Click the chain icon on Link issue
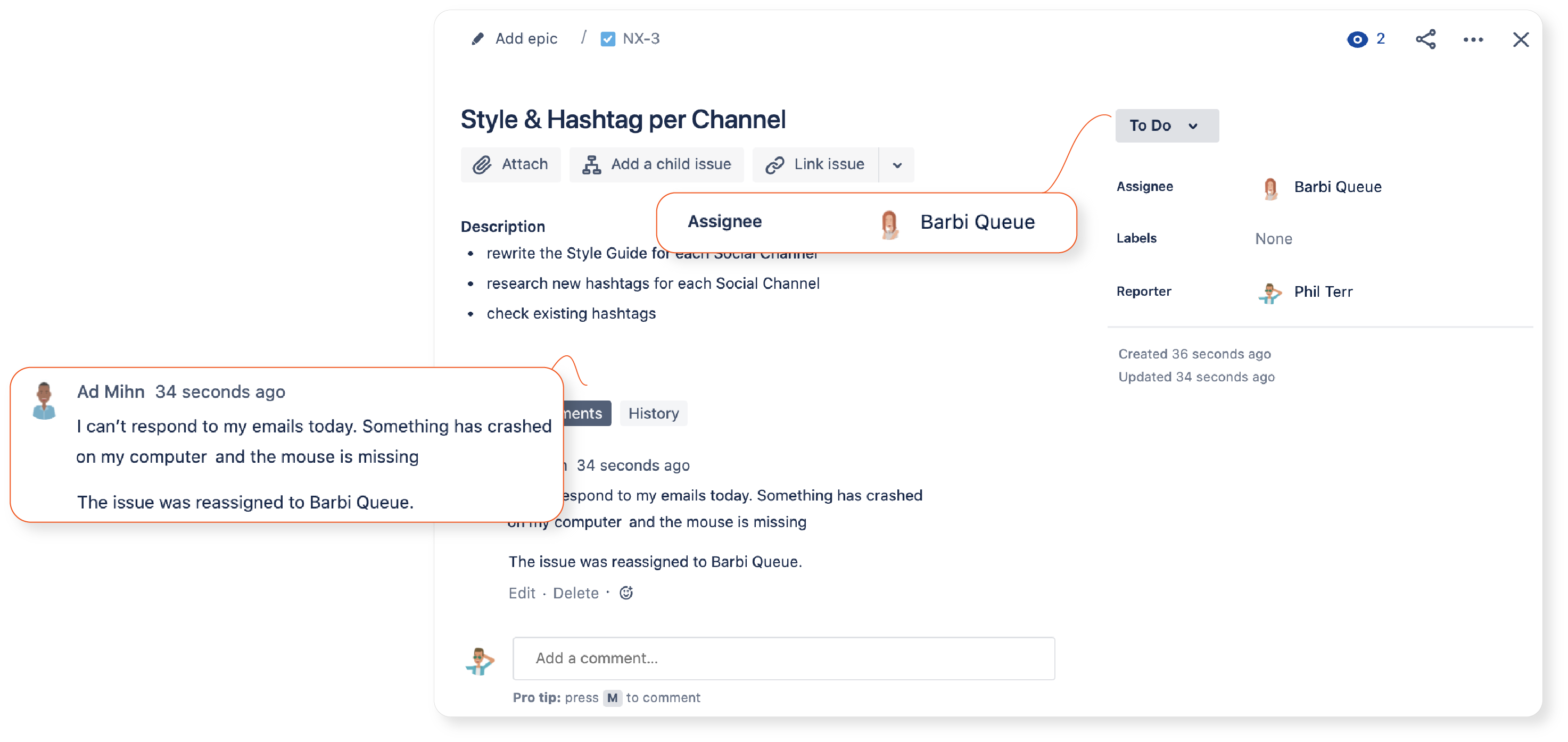Image resolution: width=1568 pixels, height=742 pixels. (774, 164)
